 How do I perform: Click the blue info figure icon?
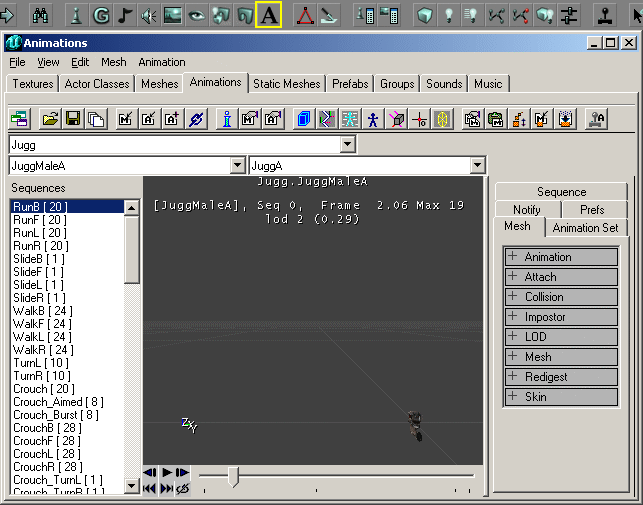pyautogui.click(x=227, y=120)
